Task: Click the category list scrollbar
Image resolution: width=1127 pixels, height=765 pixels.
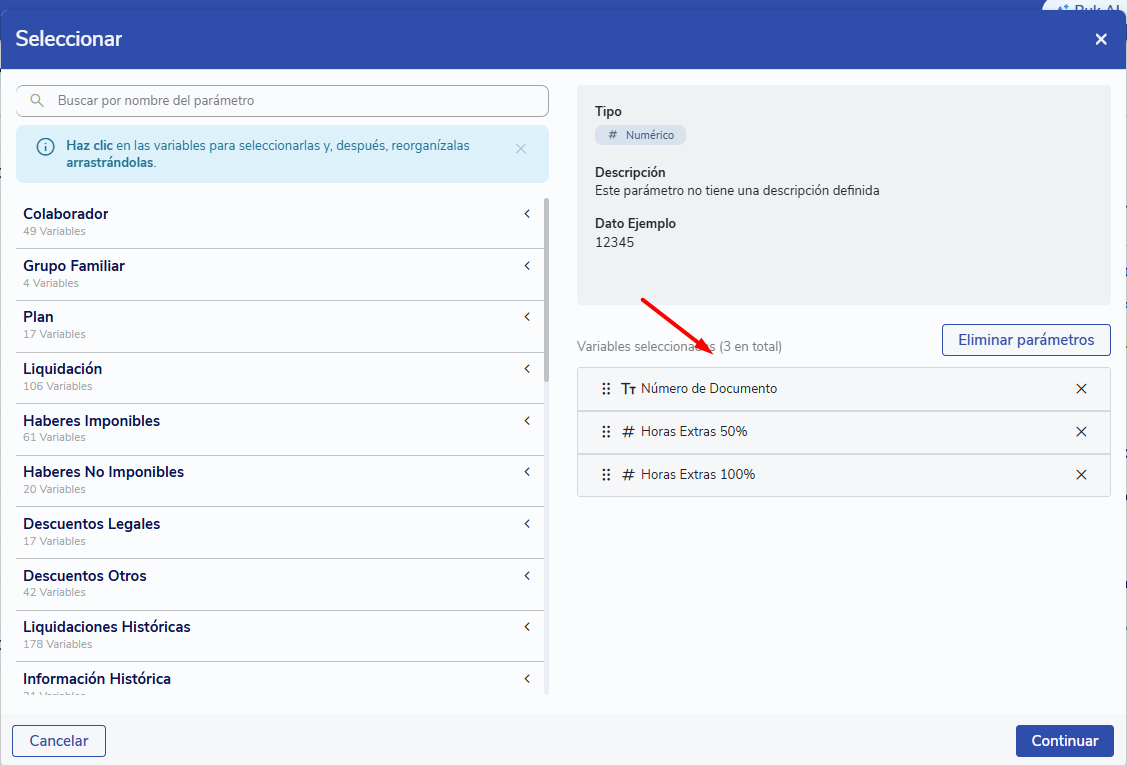Action: point(546,290)
